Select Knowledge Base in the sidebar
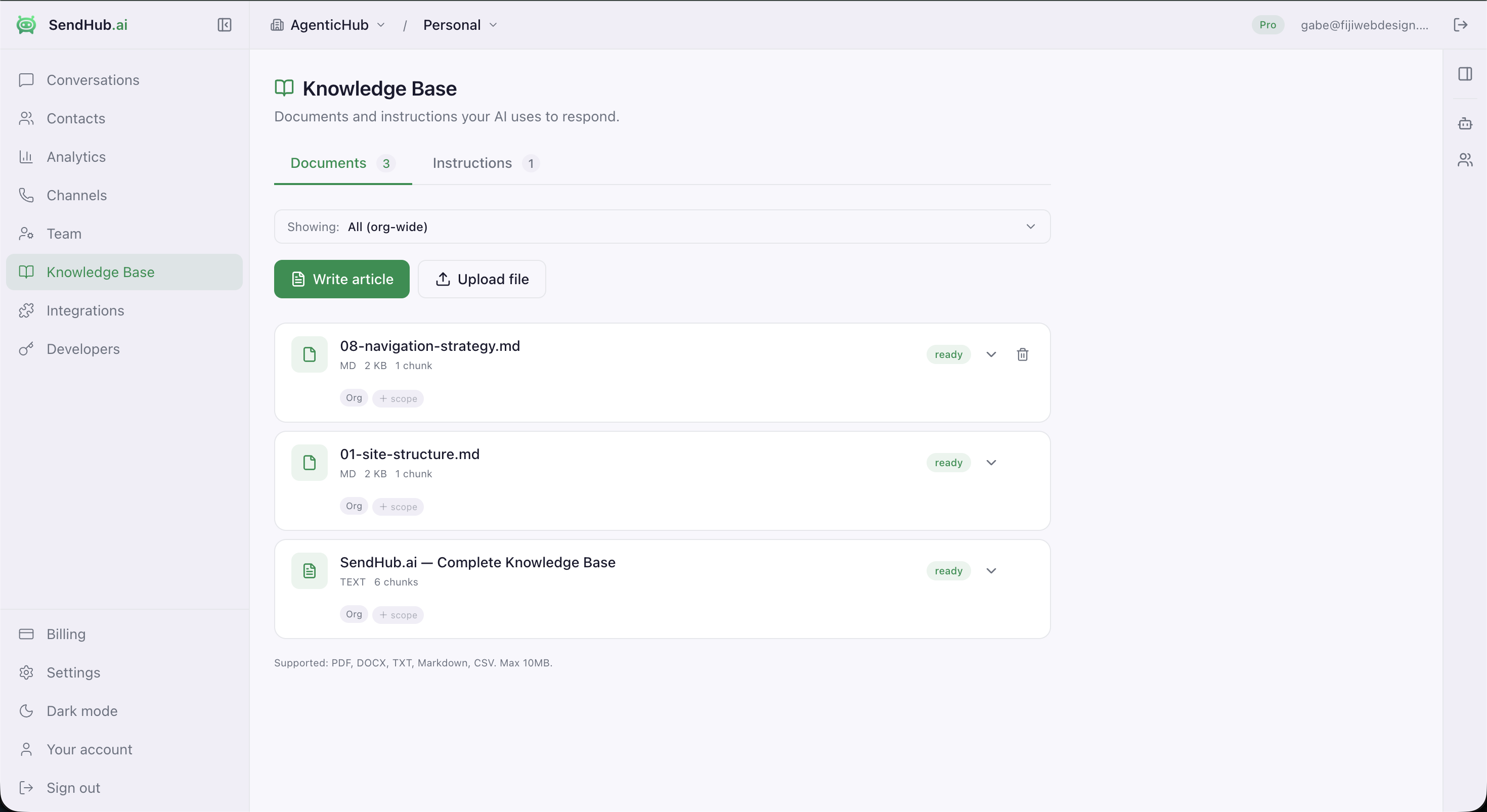1487x812 pixels. click(x=124, y=272)
